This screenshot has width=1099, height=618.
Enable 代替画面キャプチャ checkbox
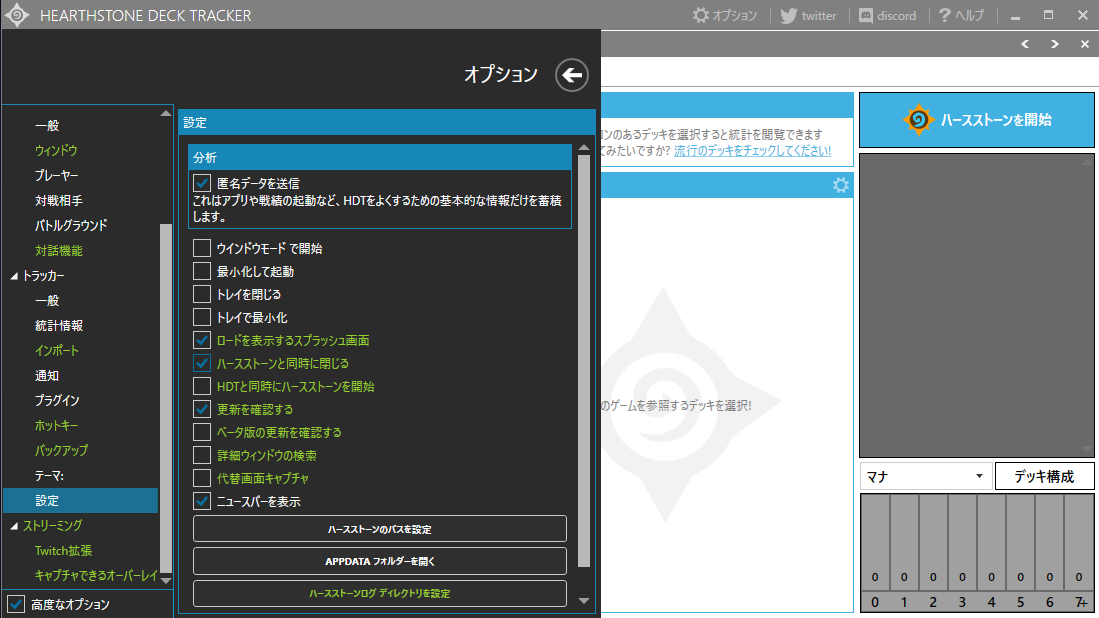[202, 479]
